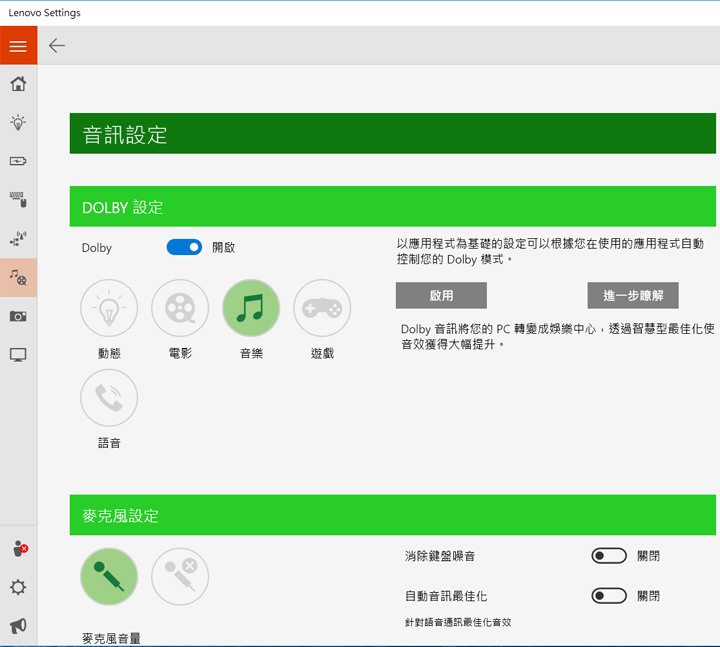Open the display settings sidebar icon
The image size is (720, 647).
18,355
